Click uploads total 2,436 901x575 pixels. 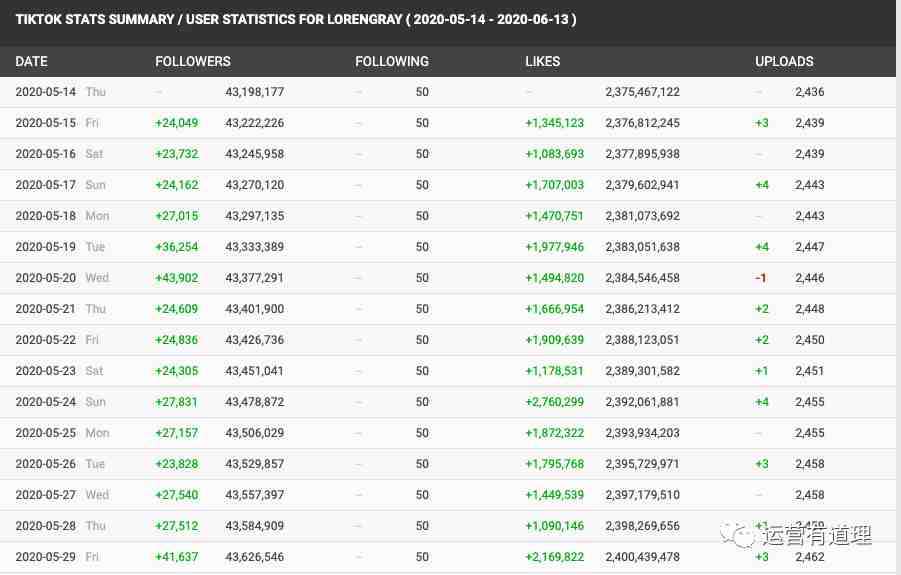coord(810,92)
